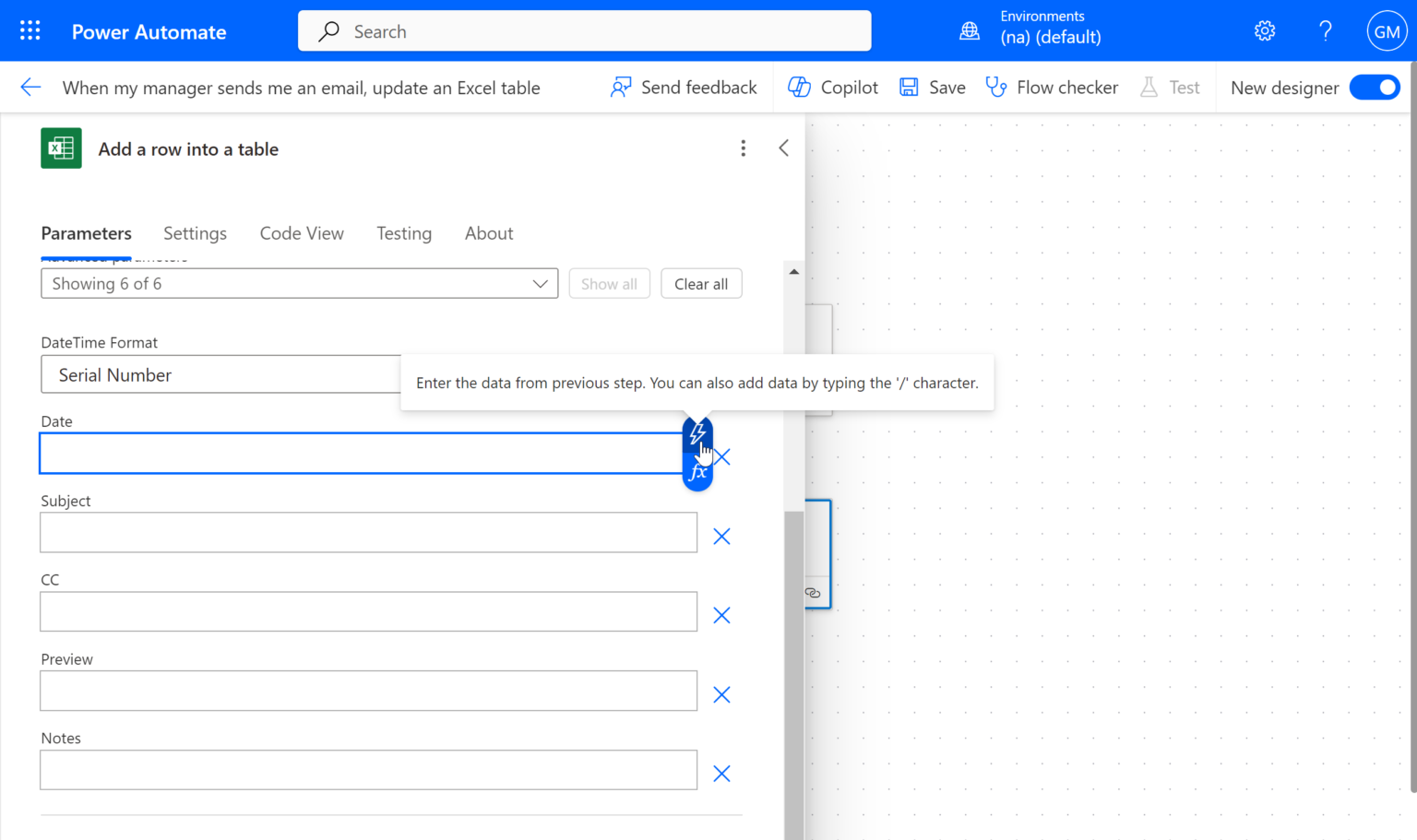Open the app launcher waffle icon
1417x840 pixels.
(30, 31)
